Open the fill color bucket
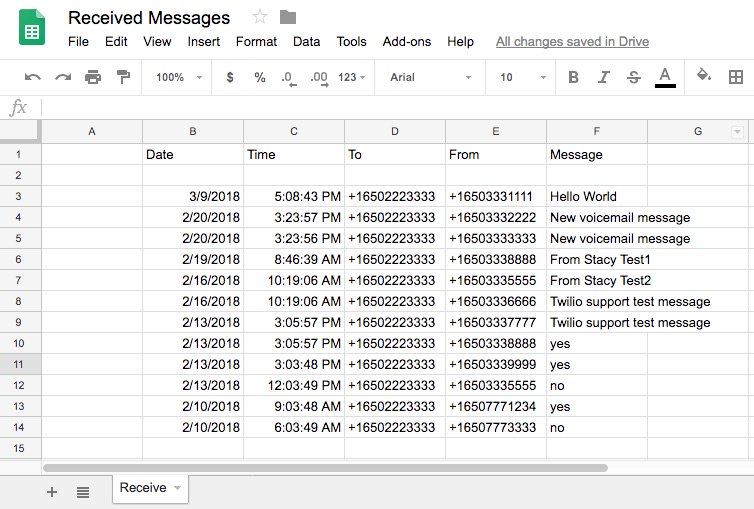This screenshot has width=754, height=509. click(704, 75)
